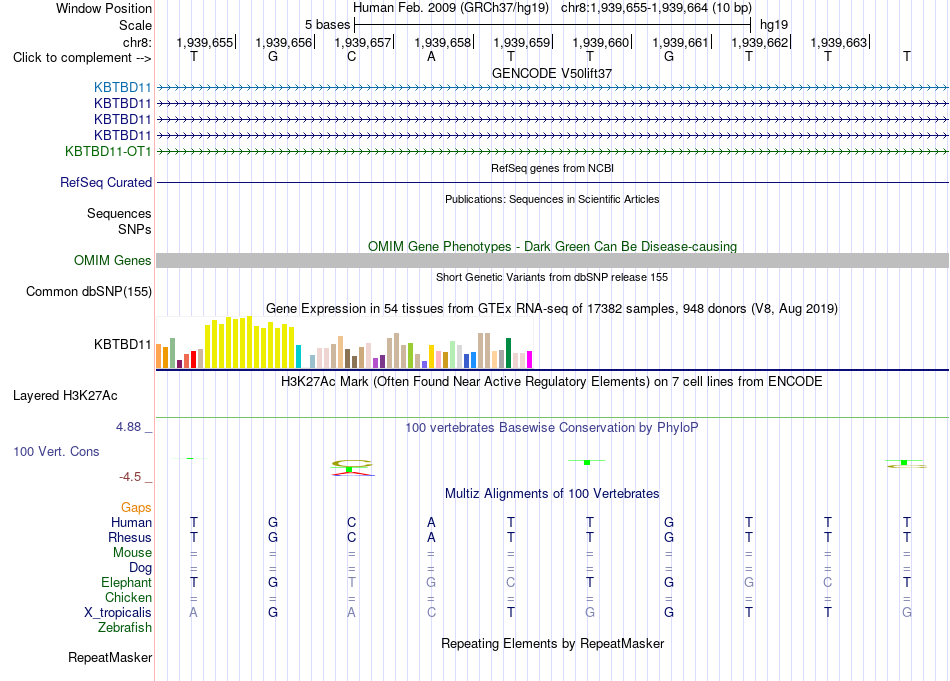Click the Human Feb. 2009 (GRCh37/hg19) header text
Screen dimensions: 950x681
coord(451,8)
